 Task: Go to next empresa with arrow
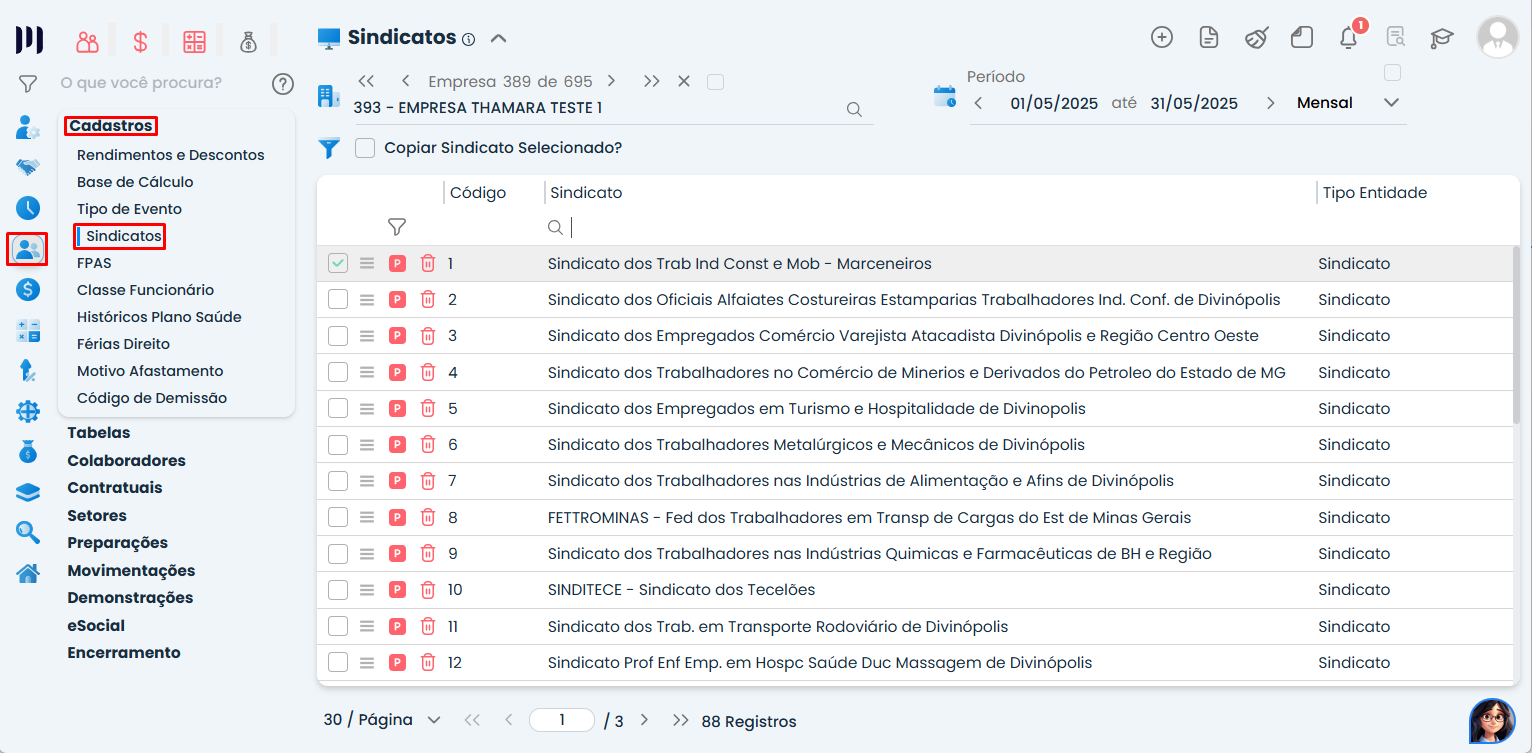pyautogui.click(x=611, y=81)
